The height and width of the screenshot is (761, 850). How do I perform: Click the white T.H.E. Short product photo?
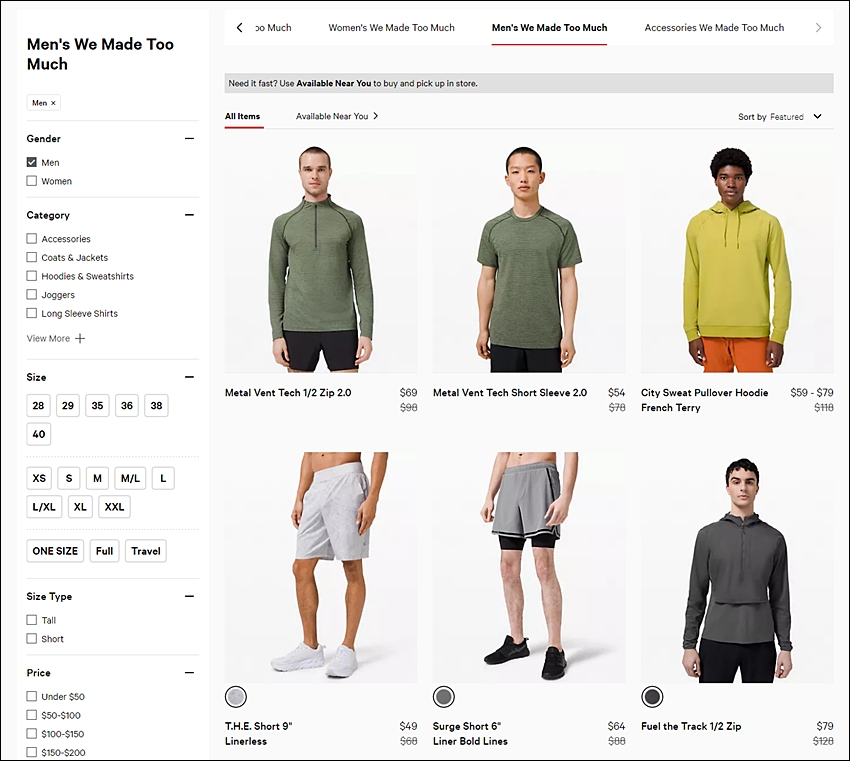(x=321, y=567)
